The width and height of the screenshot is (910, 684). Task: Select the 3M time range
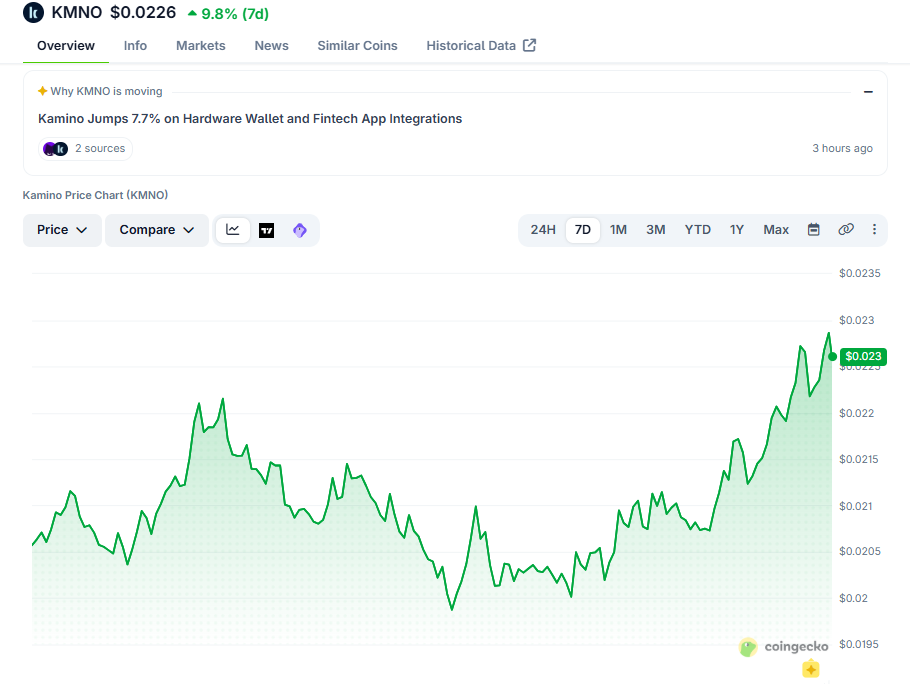(656, 230)
